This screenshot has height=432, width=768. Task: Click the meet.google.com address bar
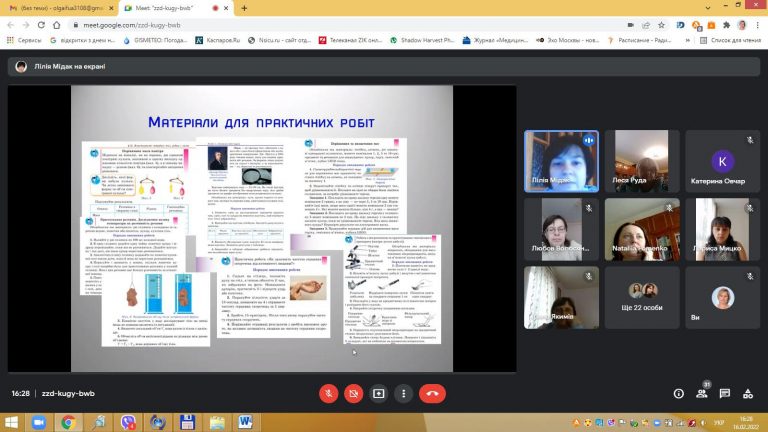click(x=343, y=25)
